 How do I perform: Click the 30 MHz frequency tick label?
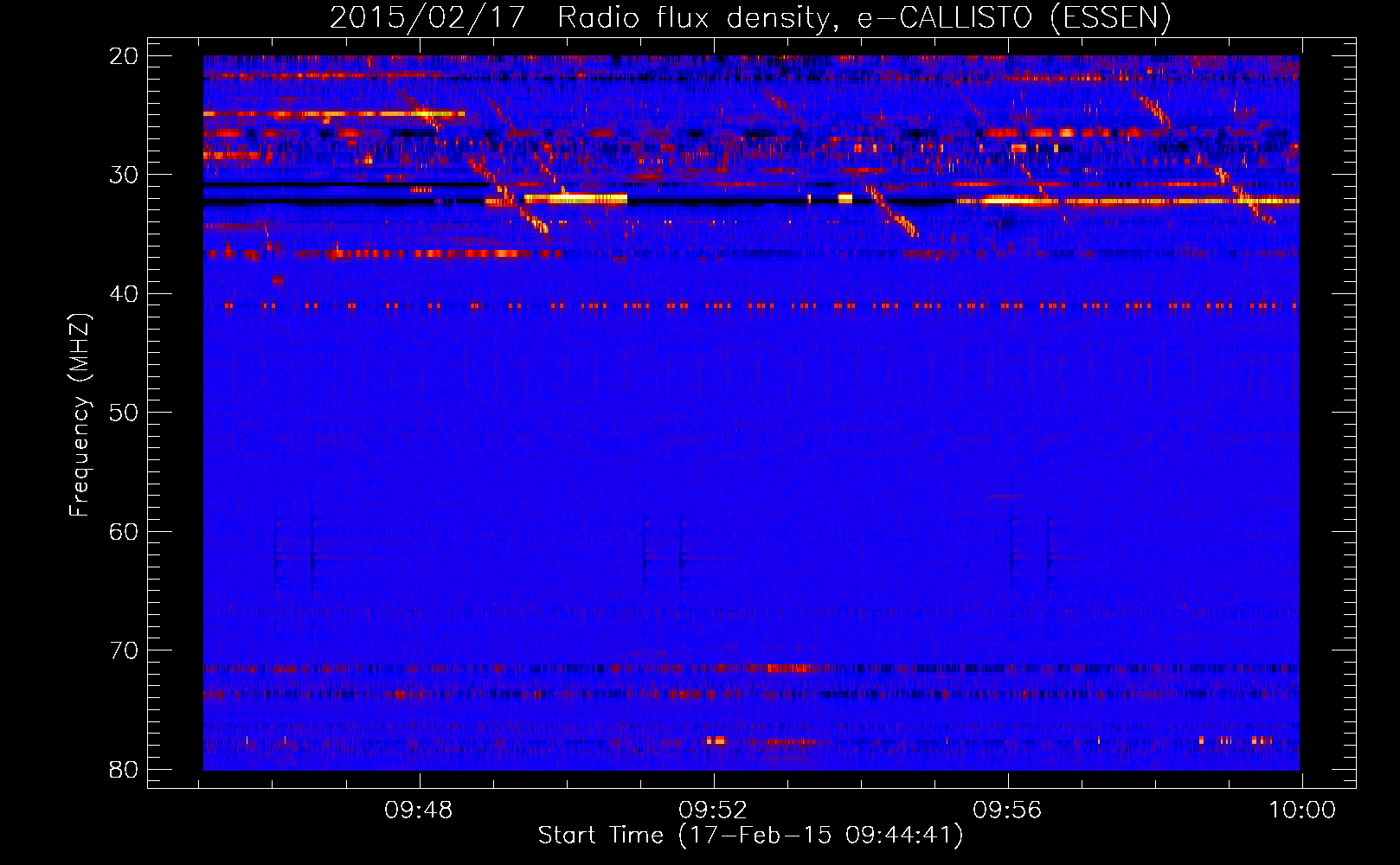coord(124,175)
